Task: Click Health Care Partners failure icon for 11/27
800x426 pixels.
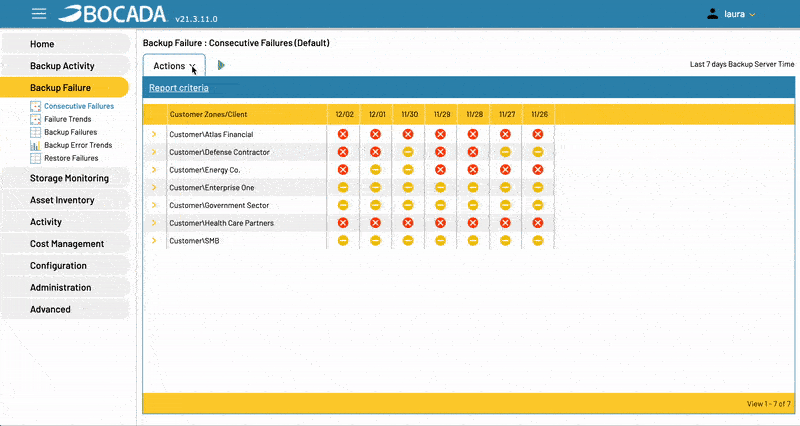Action: (505, 223)
